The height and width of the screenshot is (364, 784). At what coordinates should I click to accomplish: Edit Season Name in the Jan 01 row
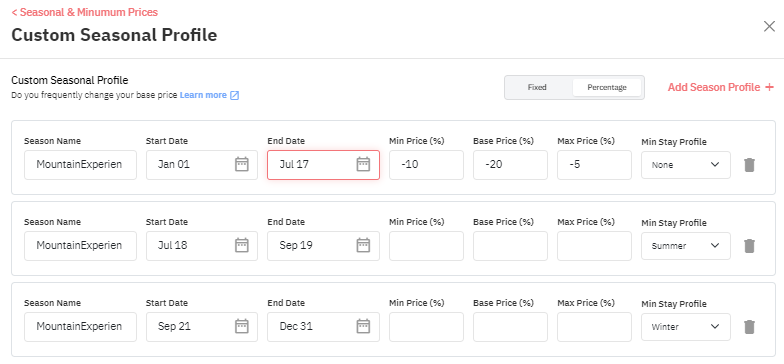pos(80,164)
